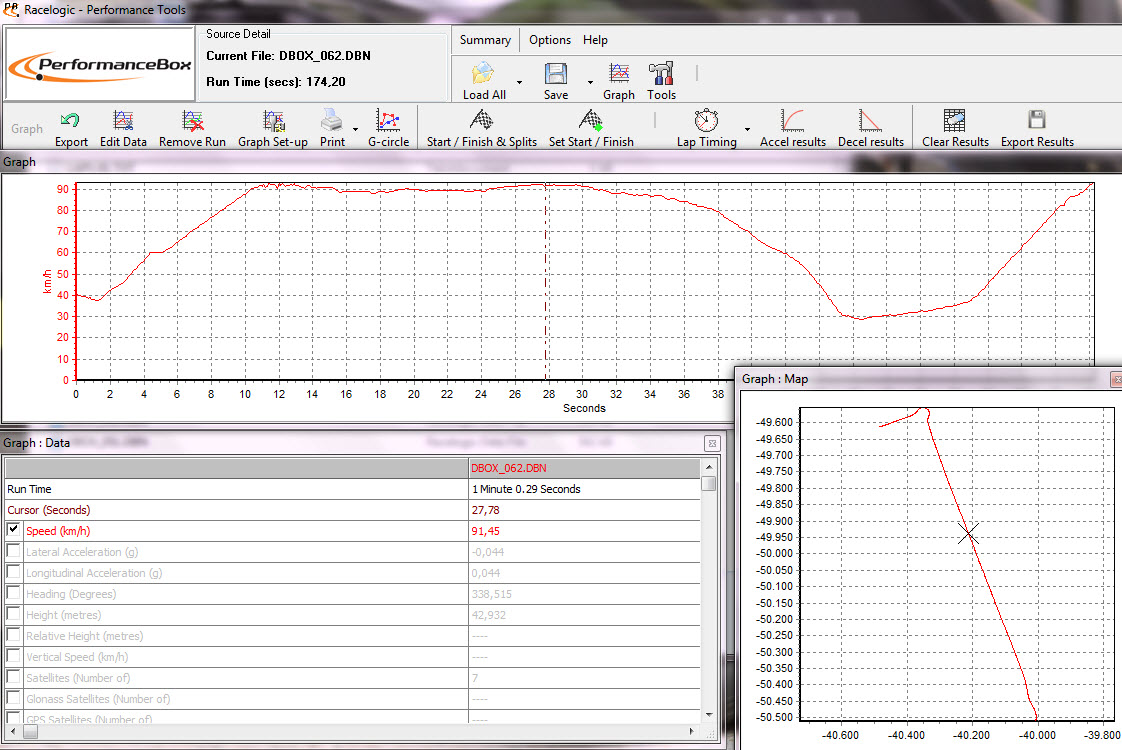
Task: Open the Graph toolbar icon
Action: coord(619,73)
